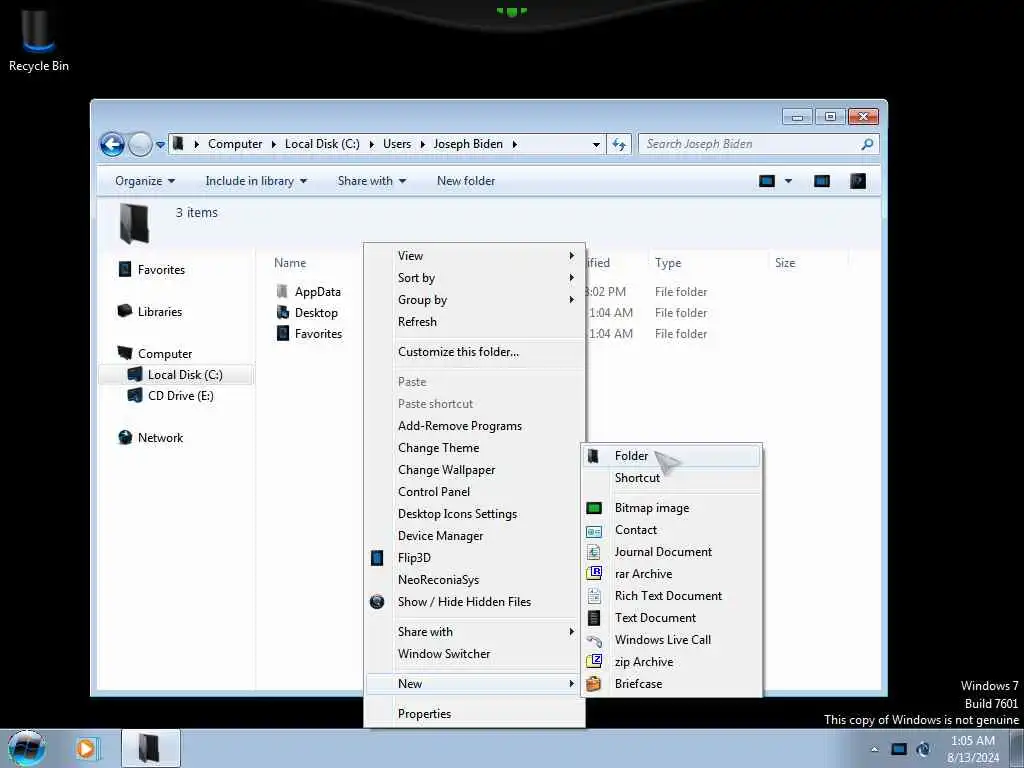1024x768 pixels.
Task: Click Local Disk (C:) breadcrumb segment
Action: (322, 144)
